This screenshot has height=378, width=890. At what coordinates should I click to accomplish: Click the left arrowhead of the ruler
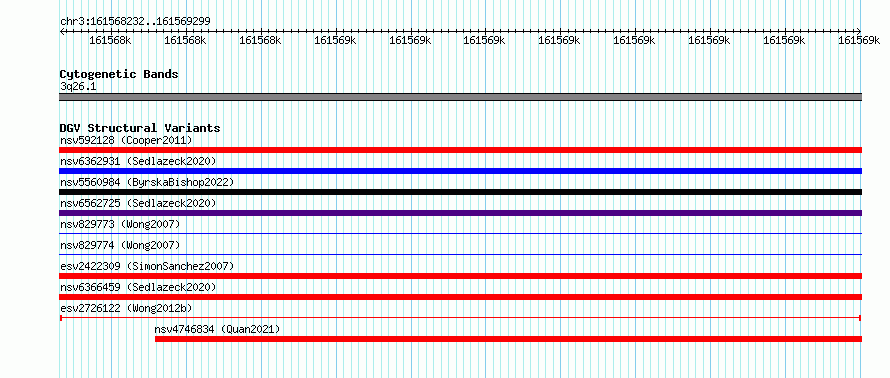coord(62,31)
